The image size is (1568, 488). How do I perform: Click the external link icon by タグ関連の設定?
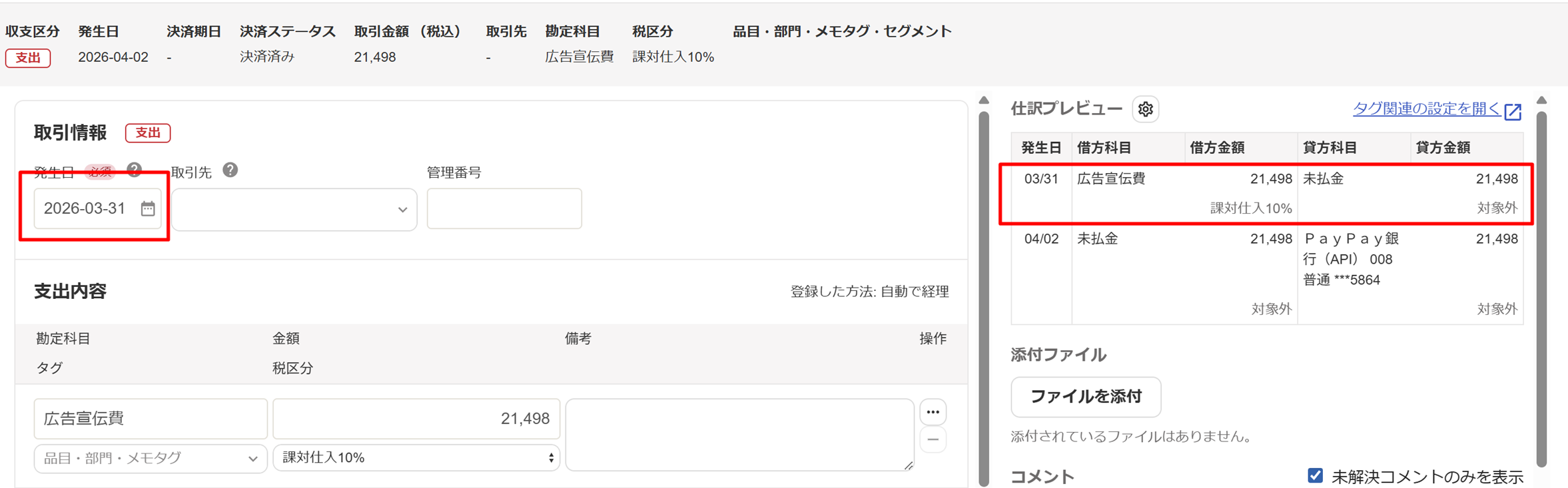1513,111
